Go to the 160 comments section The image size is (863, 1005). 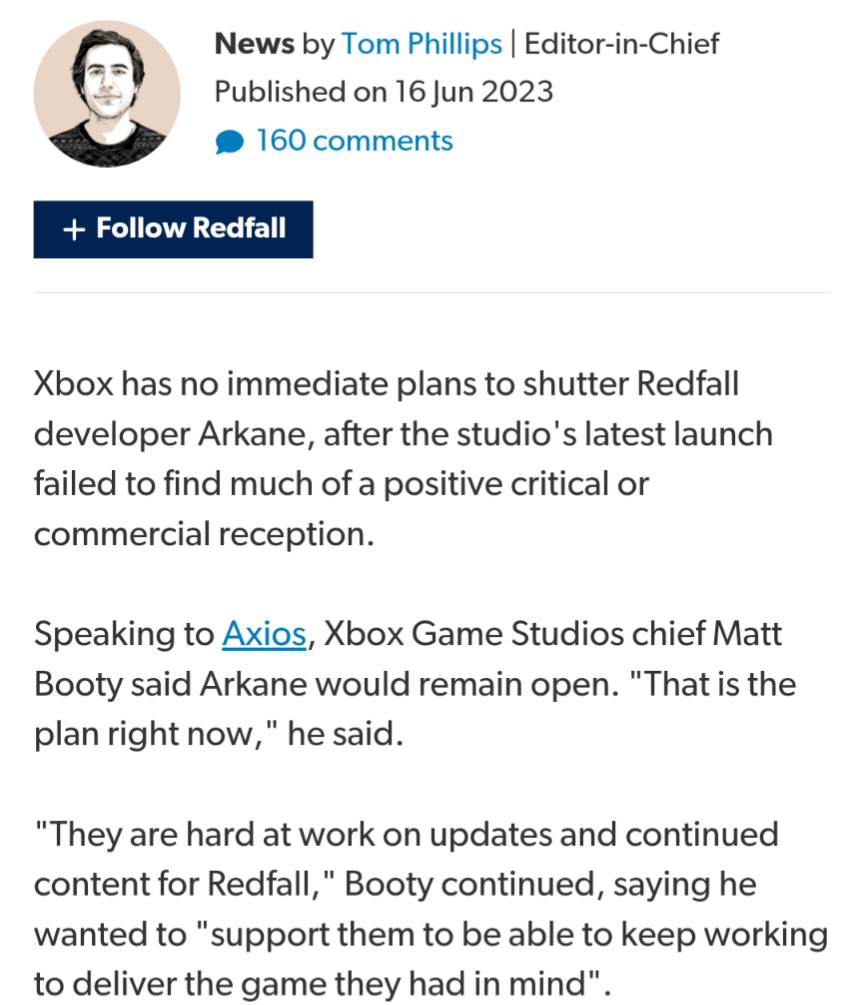(x=354, y=141)
